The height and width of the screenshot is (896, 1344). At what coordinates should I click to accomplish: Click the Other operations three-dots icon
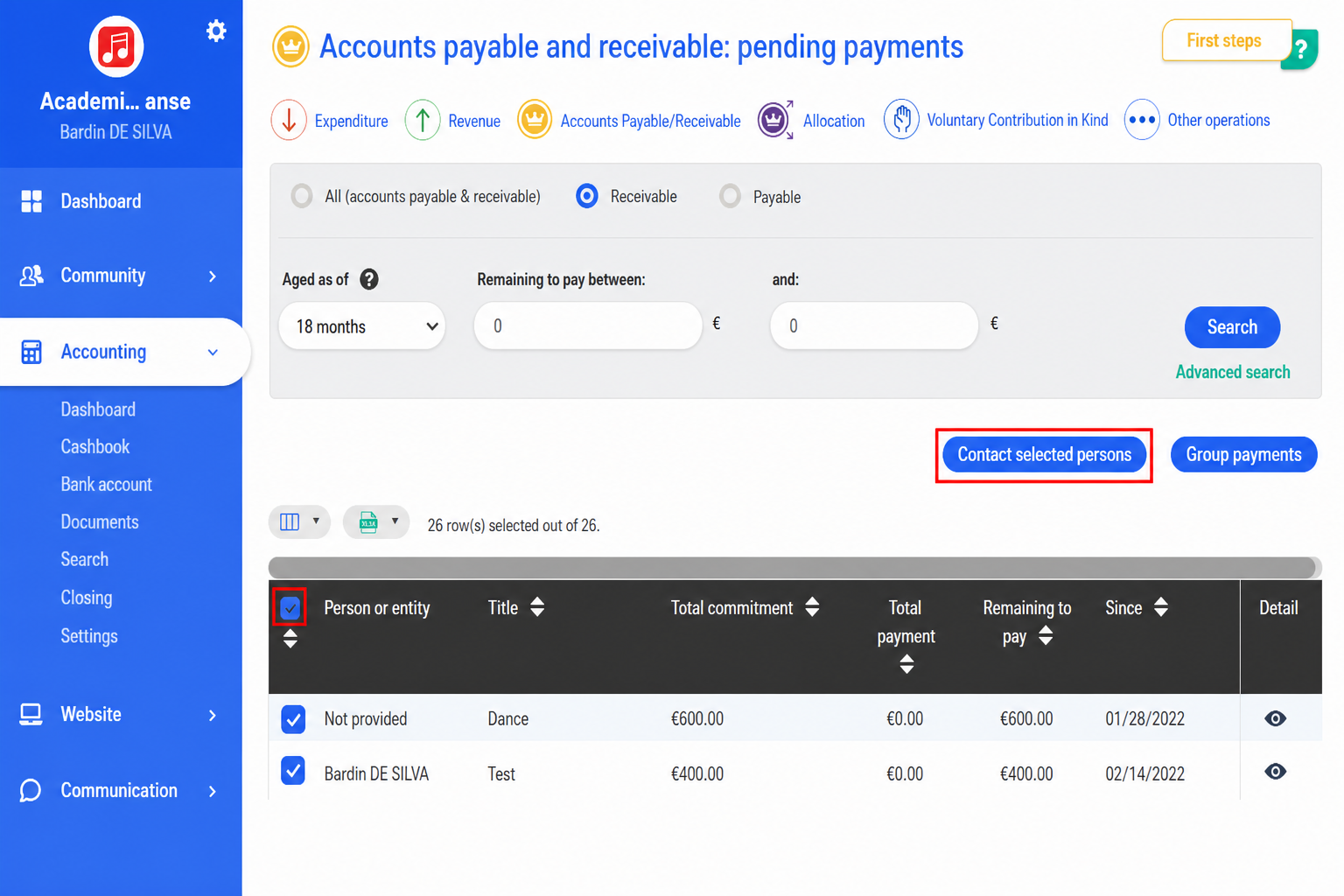[1142, 120]
